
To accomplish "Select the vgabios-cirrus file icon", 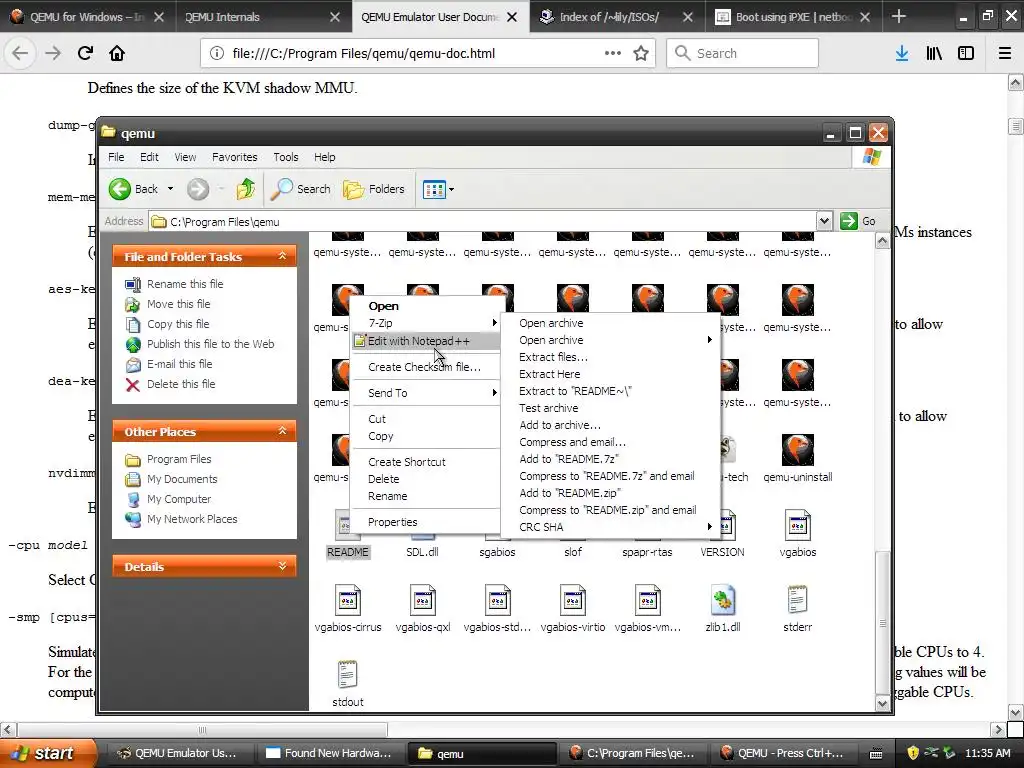I will coord(347,600).
